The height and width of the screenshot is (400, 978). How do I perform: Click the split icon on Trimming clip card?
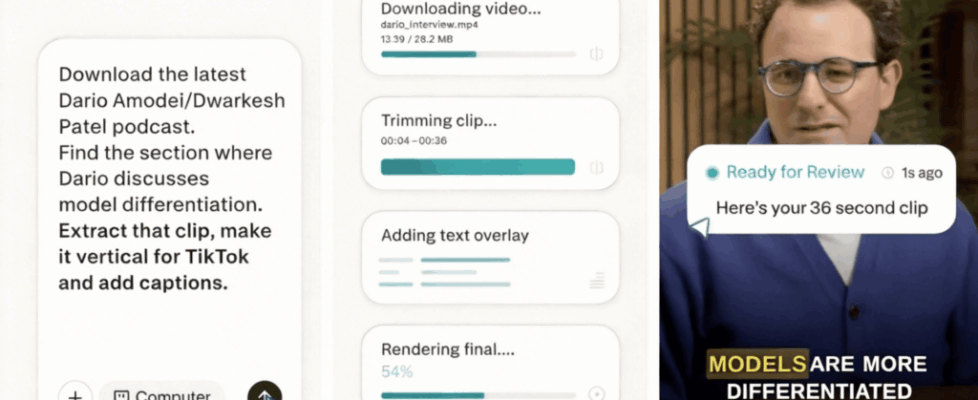596,167
